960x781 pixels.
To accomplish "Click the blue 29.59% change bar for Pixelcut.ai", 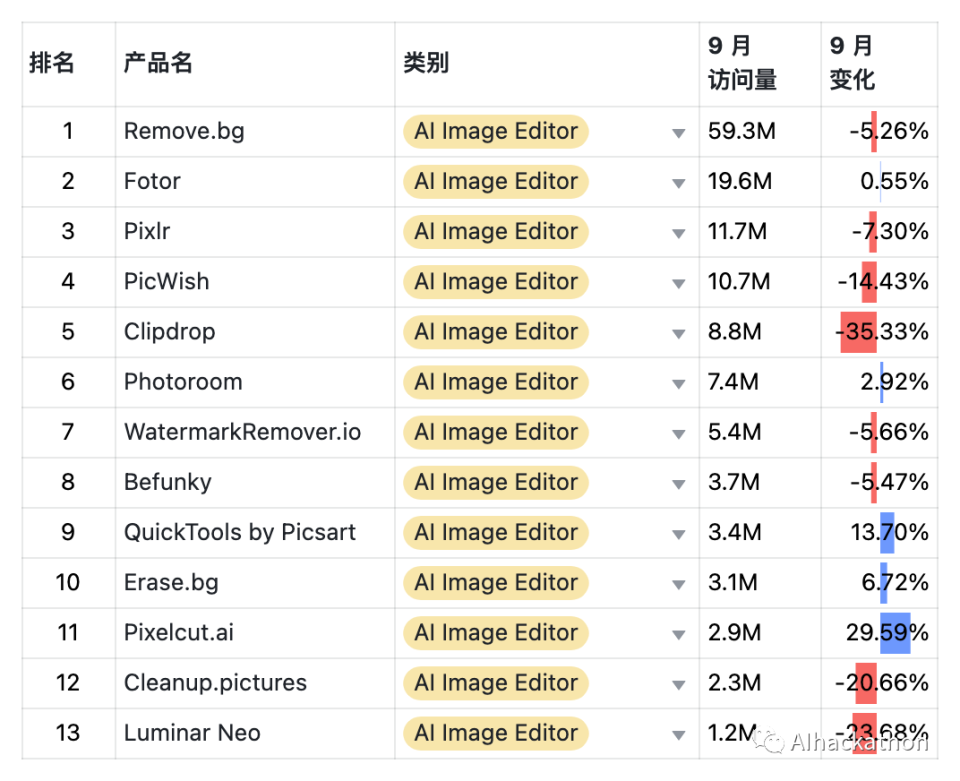I will (895, 633).
